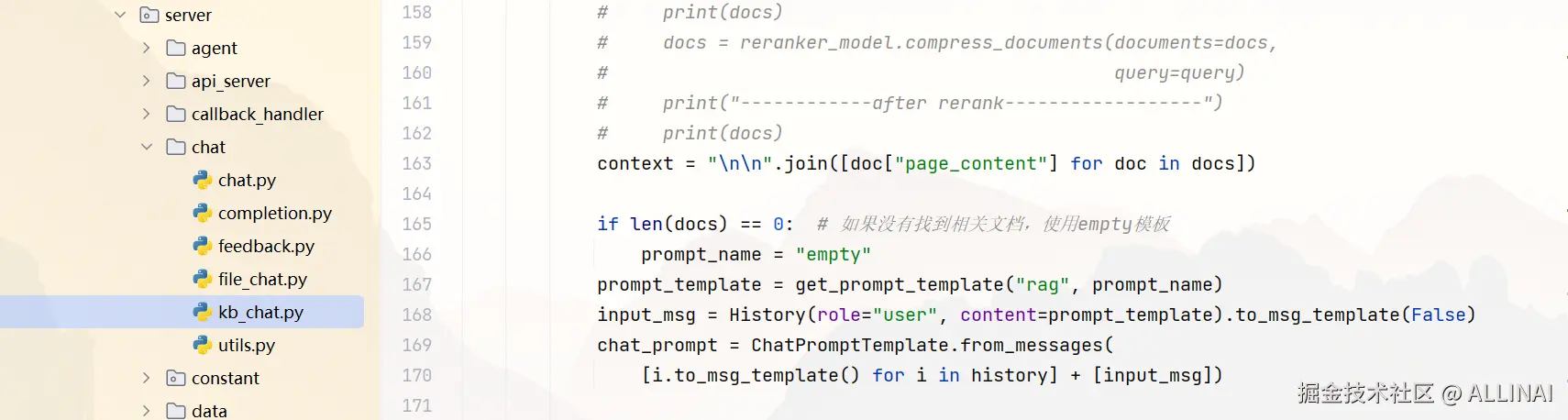The height and width of the screenshot is (420, 1568).
Task: Click the "user" role string
Action: pos(905,315)
